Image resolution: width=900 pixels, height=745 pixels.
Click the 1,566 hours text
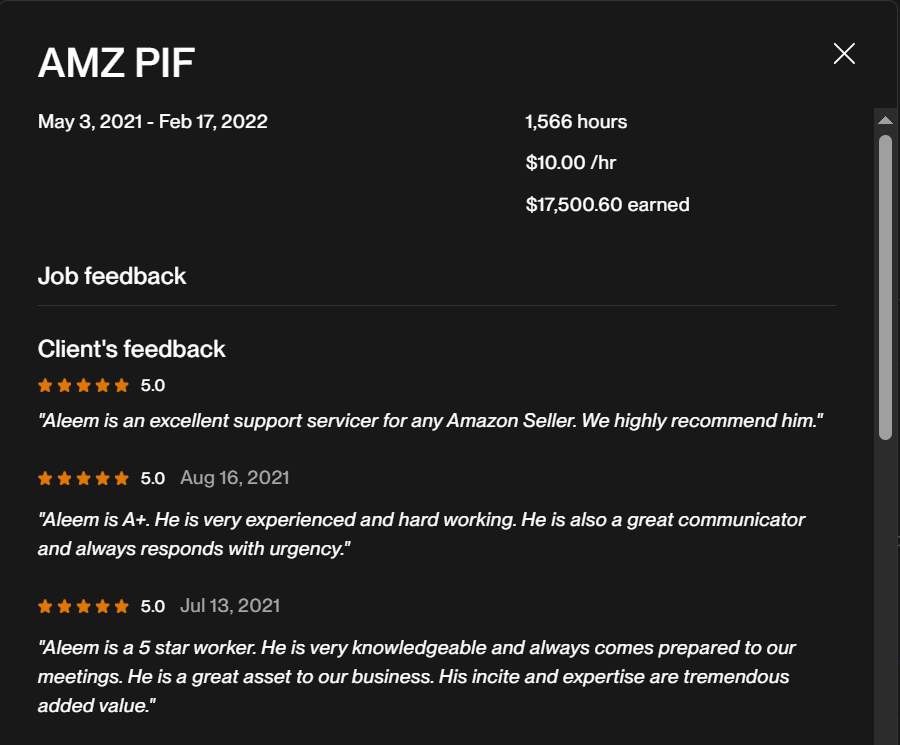tap(576, 122)
